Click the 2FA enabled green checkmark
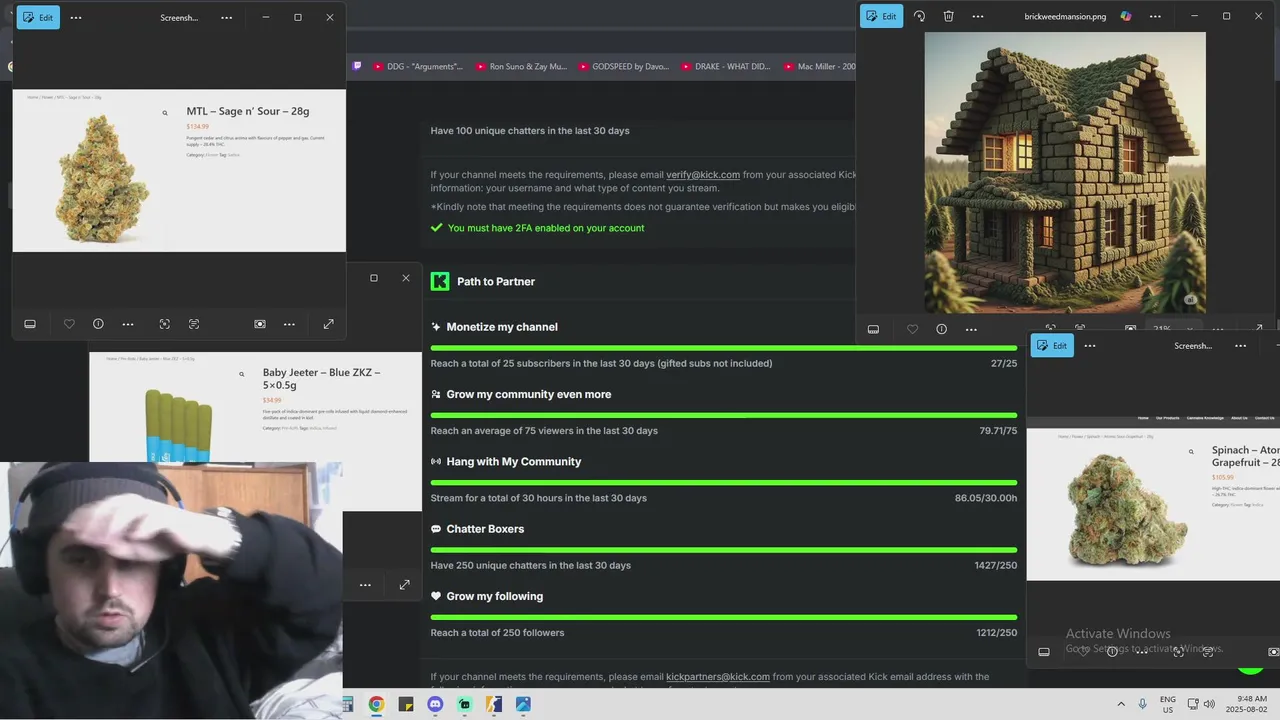The width and height of the screenshot is (1280, 720). (436, 228)
